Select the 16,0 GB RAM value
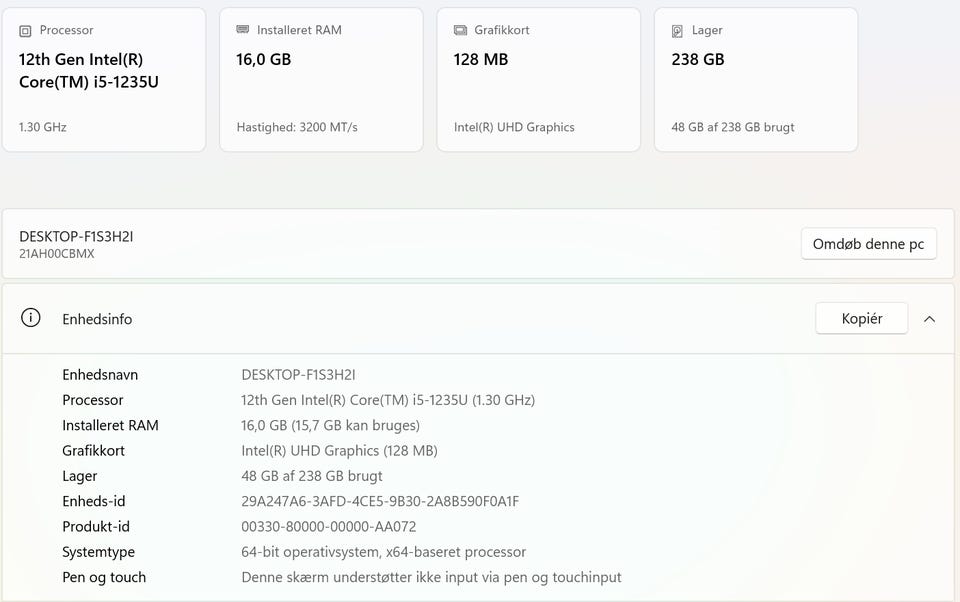This screenshot has width=960, height=602. click(263, 60)
